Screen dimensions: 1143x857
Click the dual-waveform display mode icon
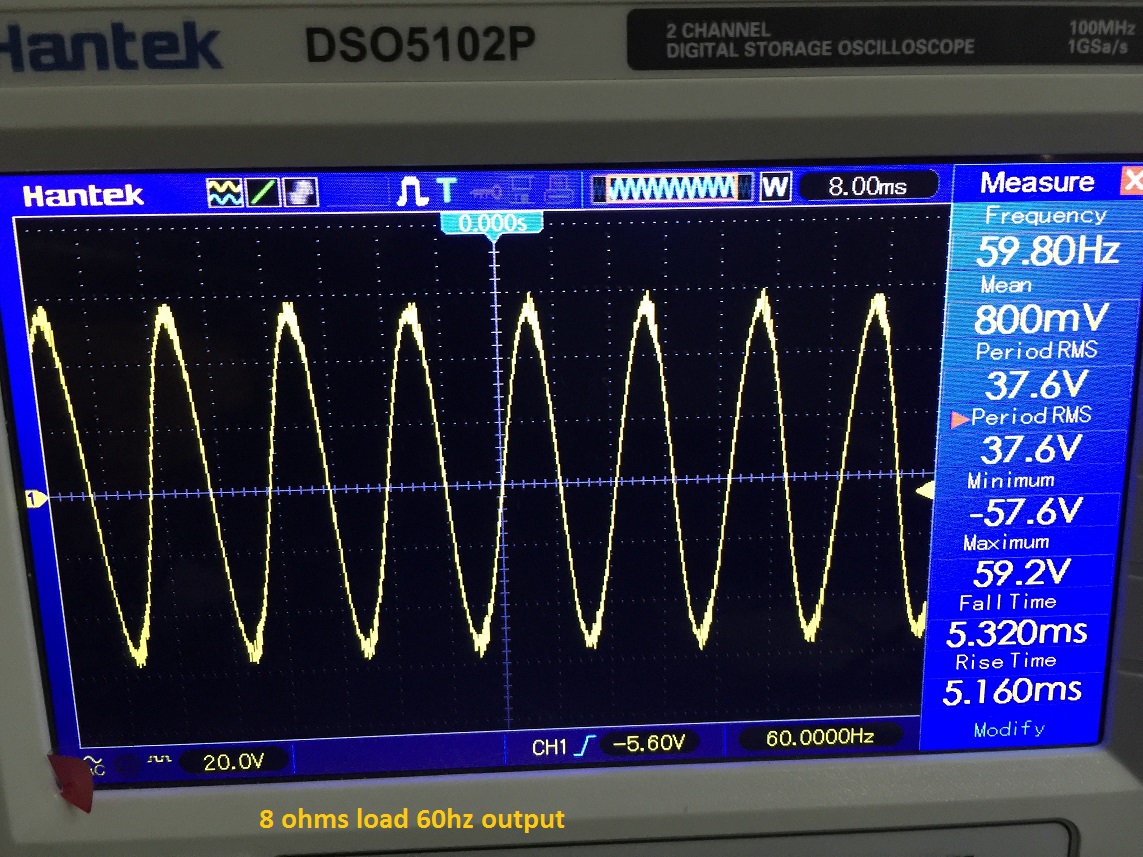[225, 192]
